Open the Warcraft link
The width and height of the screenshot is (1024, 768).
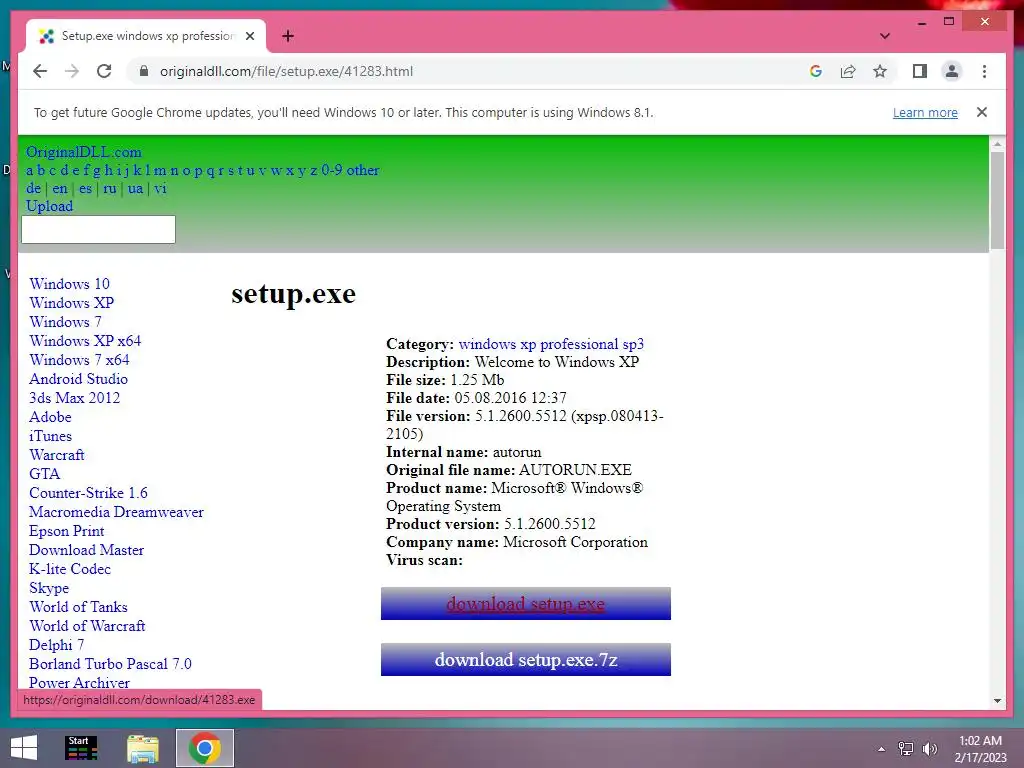(57, 455)
